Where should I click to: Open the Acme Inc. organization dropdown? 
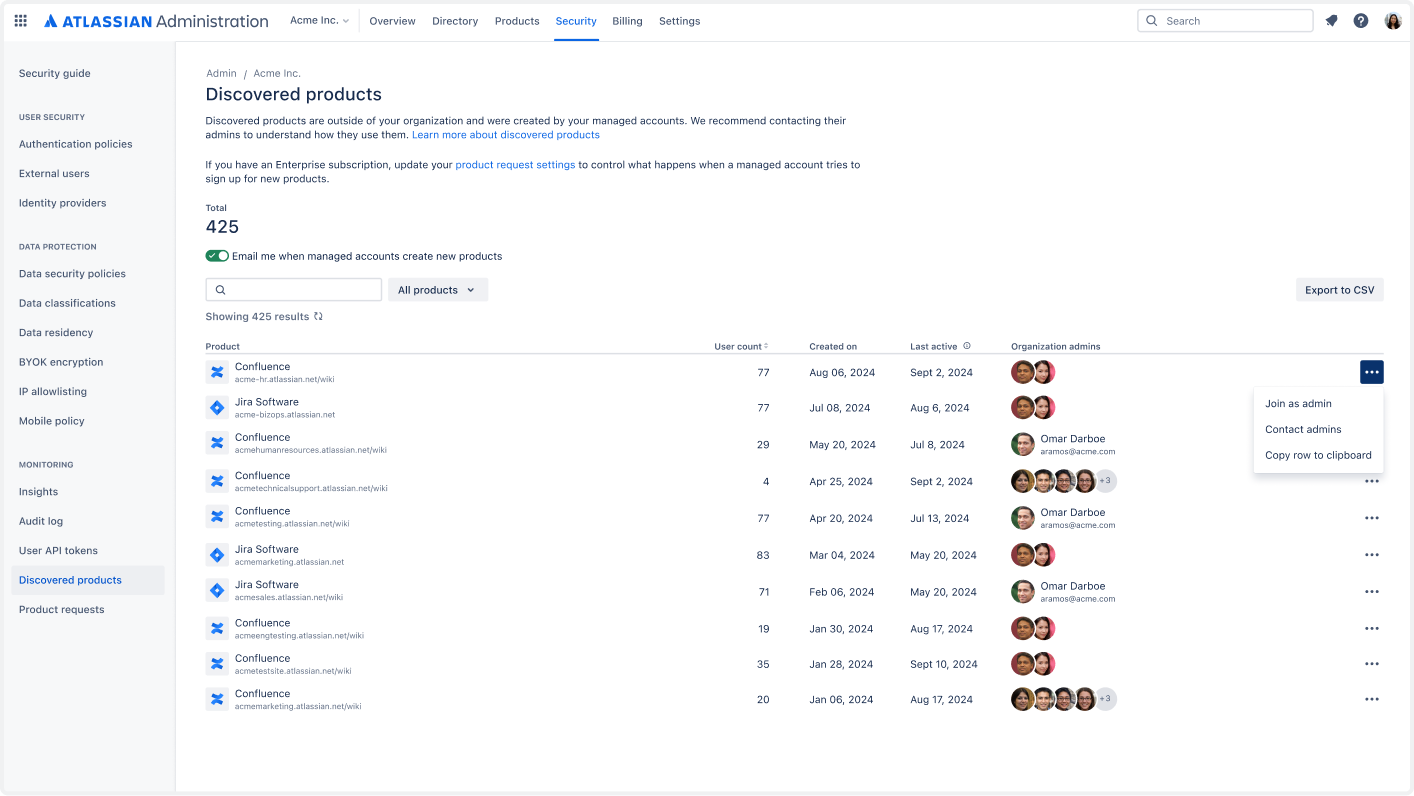(318, 20)
